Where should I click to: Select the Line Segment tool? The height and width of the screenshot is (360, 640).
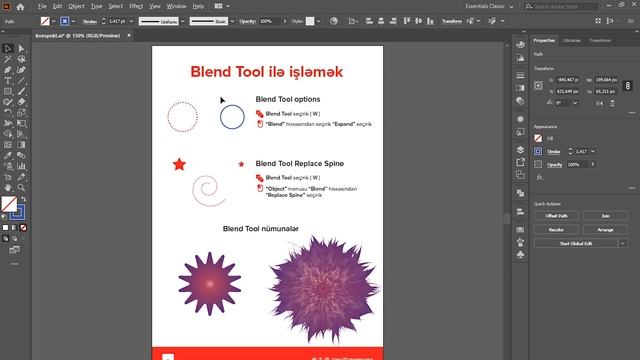coord(21,80)
